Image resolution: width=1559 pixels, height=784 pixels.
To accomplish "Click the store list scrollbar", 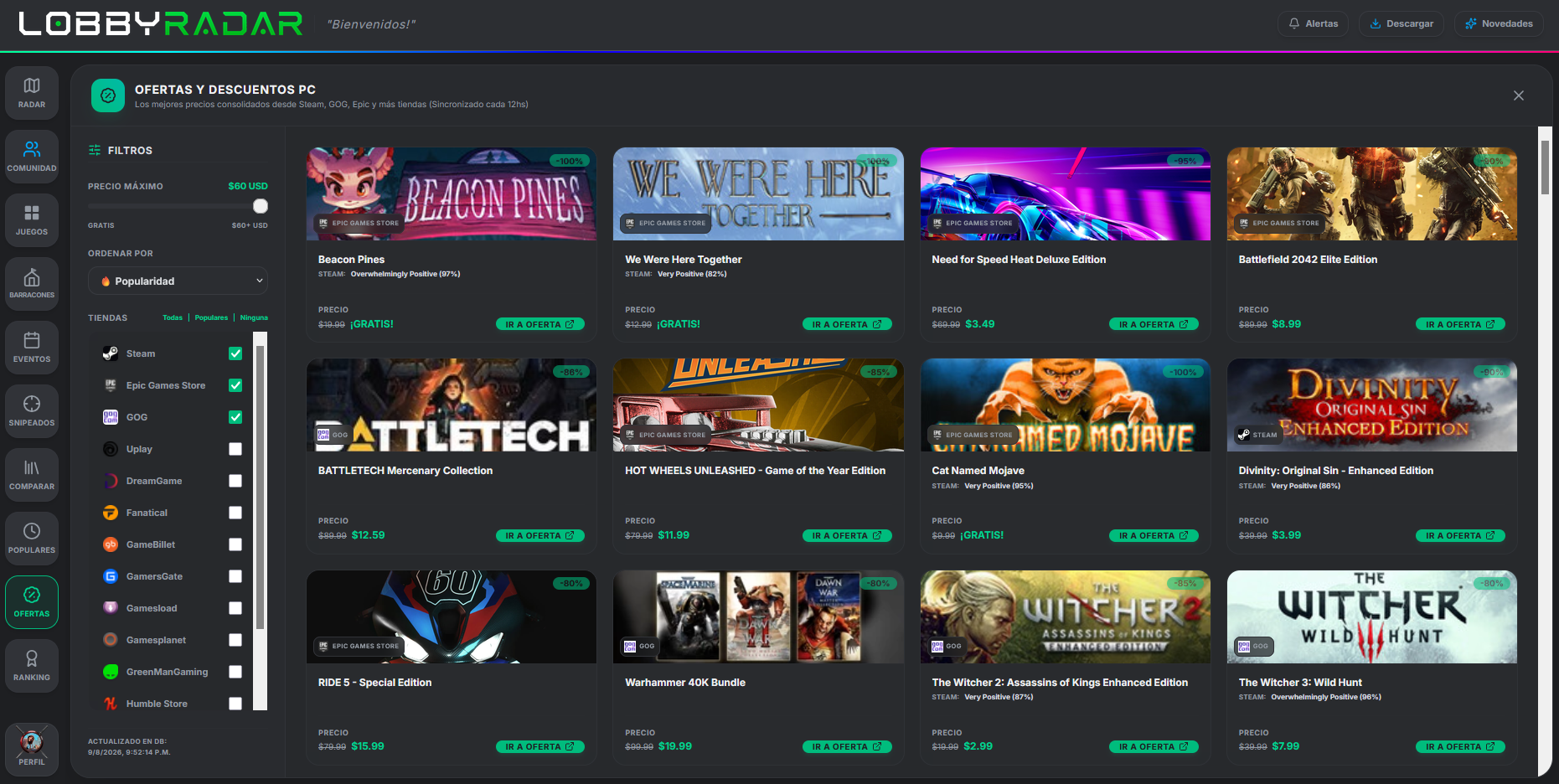I will coord(260,486).
